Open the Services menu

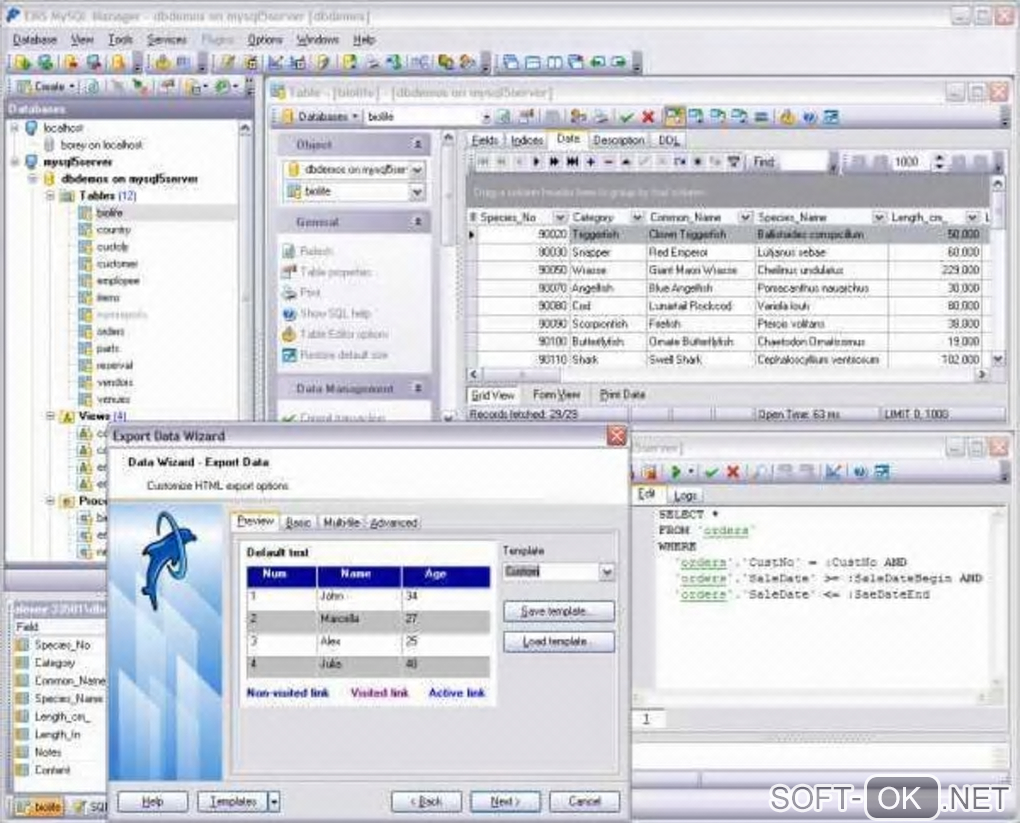(167, 40)
